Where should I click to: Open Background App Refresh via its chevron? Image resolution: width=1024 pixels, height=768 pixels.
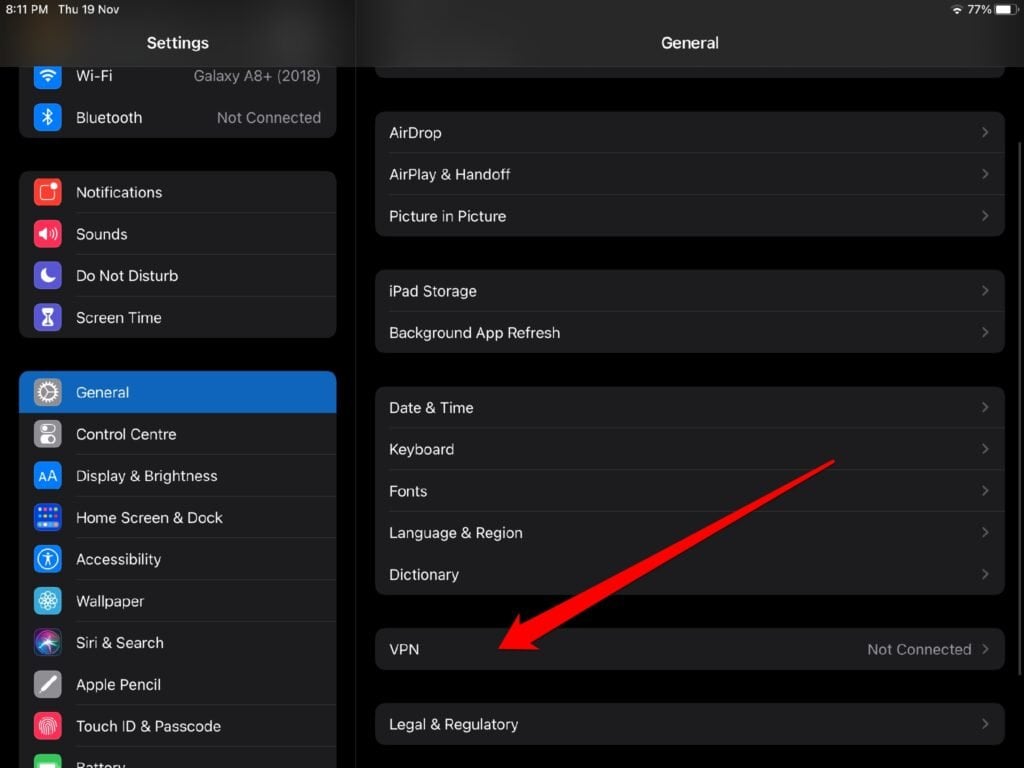(985, 332)
